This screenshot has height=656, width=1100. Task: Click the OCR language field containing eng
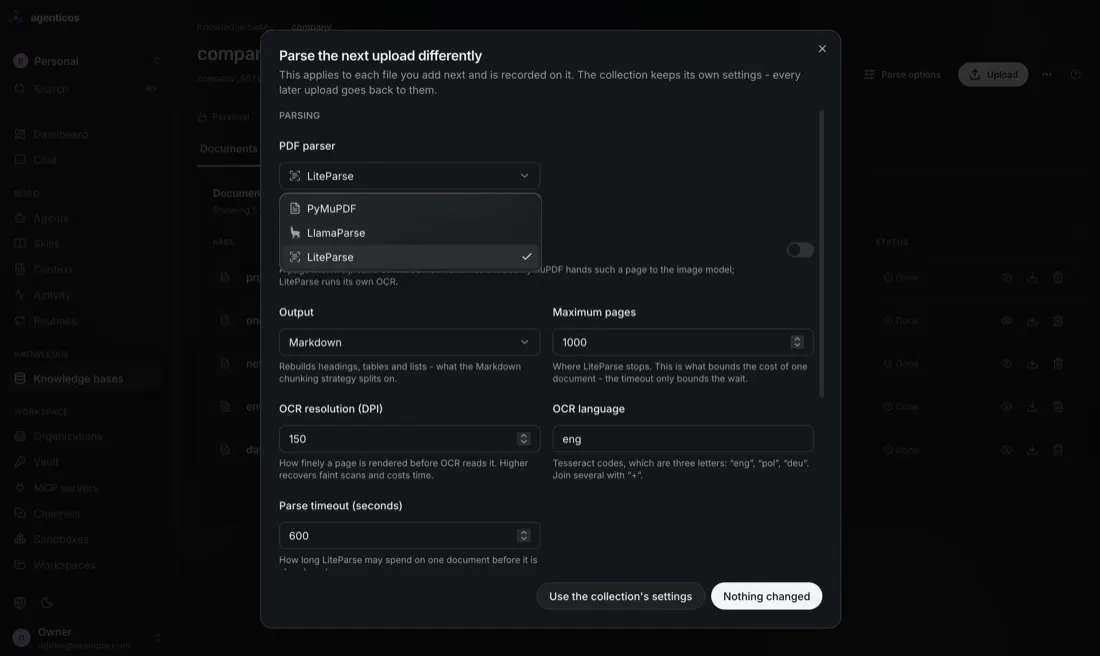click(x=683, y=439)
